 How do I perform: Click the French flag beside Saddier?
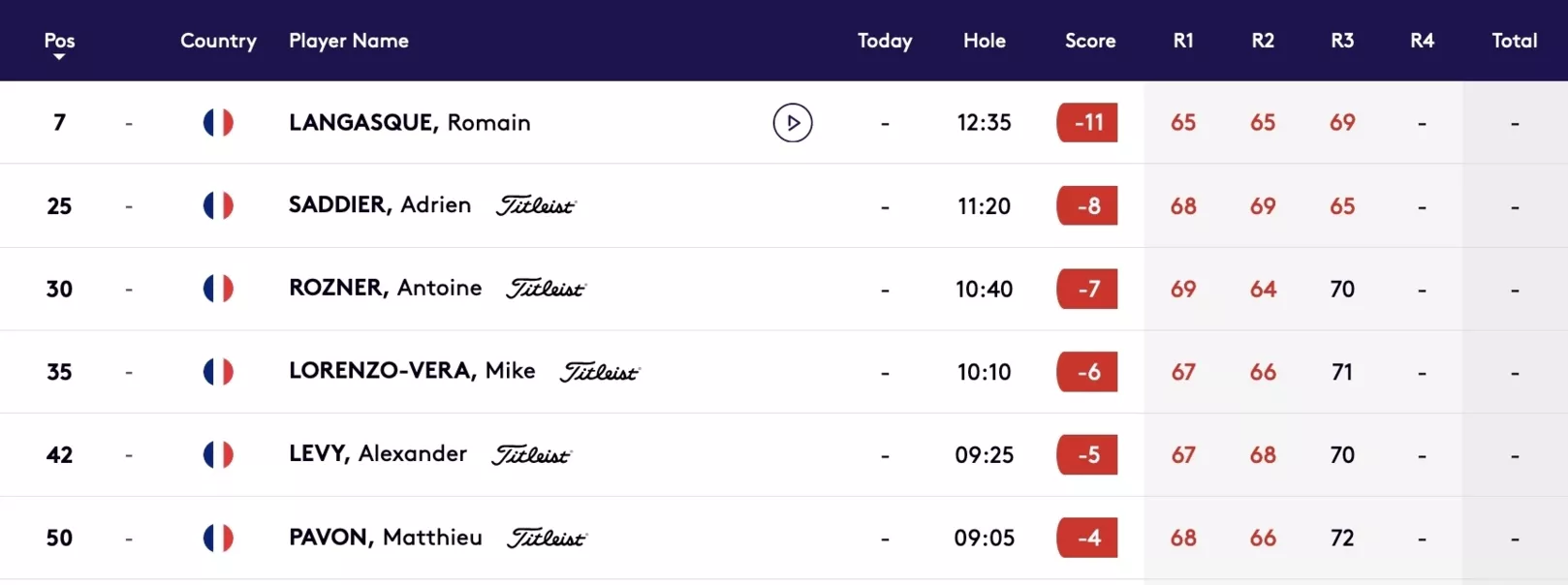[218, 205]
